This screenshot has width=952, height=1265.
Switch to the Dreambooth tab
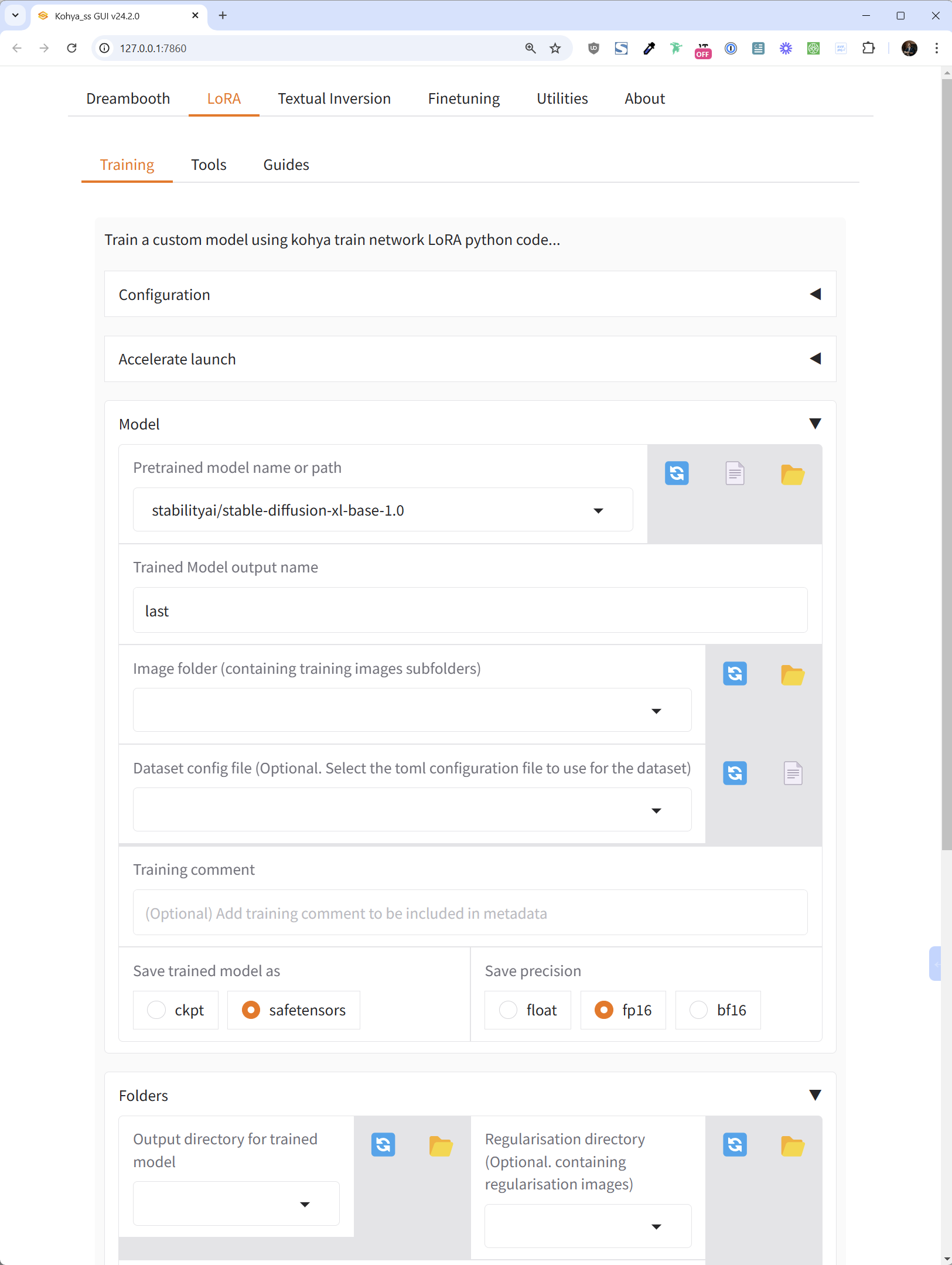point(128,98)
